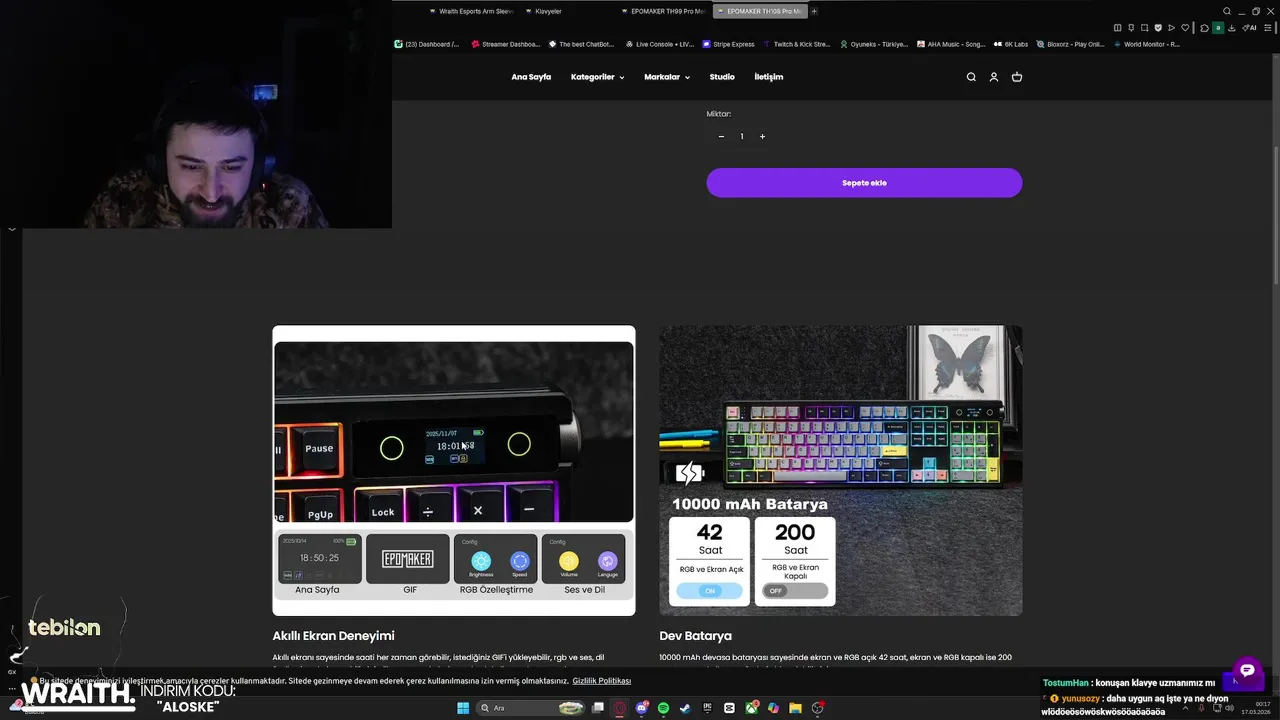Click the heart bookmark icon in browser toolbar
The width and height of the screenshot is (1280, 720).
click(x=1185, y=28)
